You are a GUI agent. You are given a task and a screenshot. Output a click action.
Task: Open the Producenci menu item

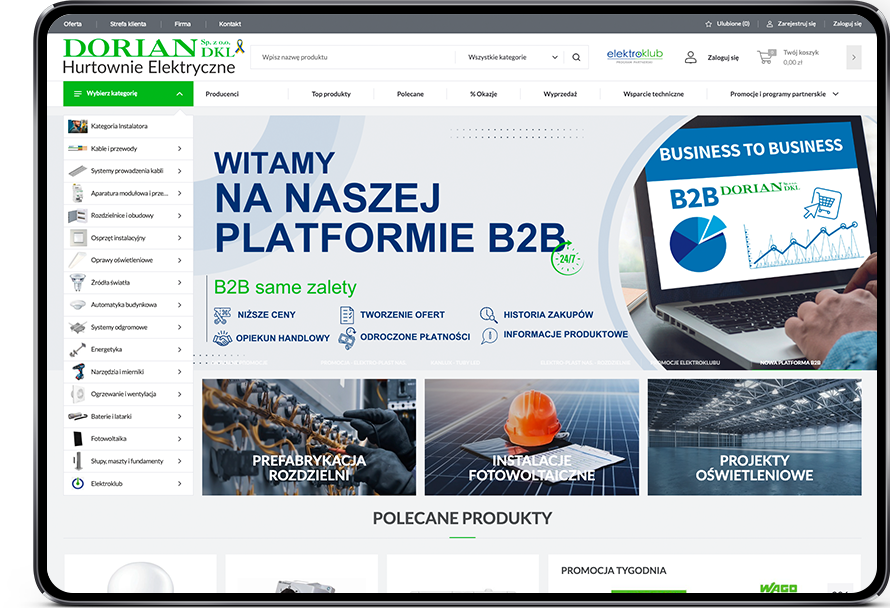pyautogui.click(x=222, y=94)
